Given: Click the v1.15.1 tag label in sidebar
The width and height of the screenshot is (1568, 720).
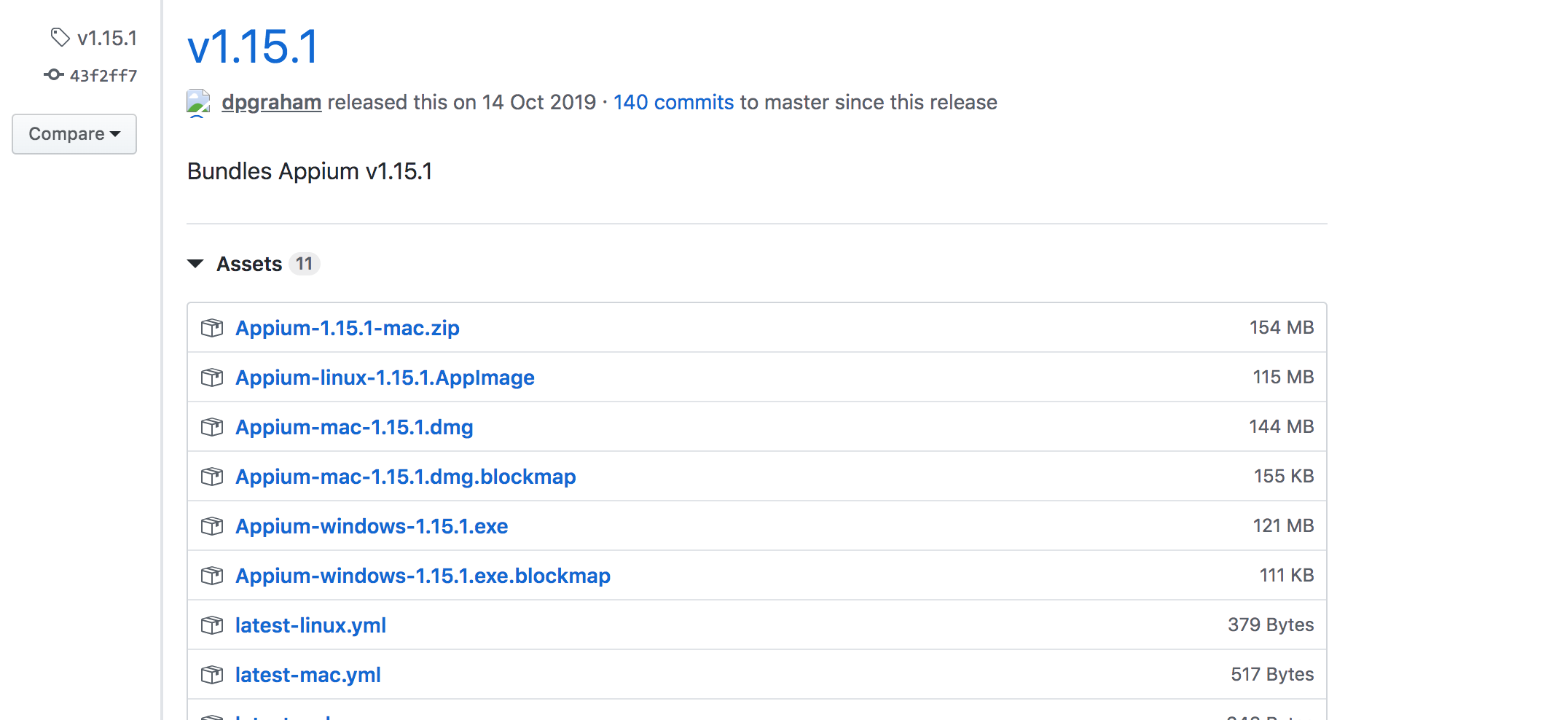Looking at the screenshot, I should [106, 38].
